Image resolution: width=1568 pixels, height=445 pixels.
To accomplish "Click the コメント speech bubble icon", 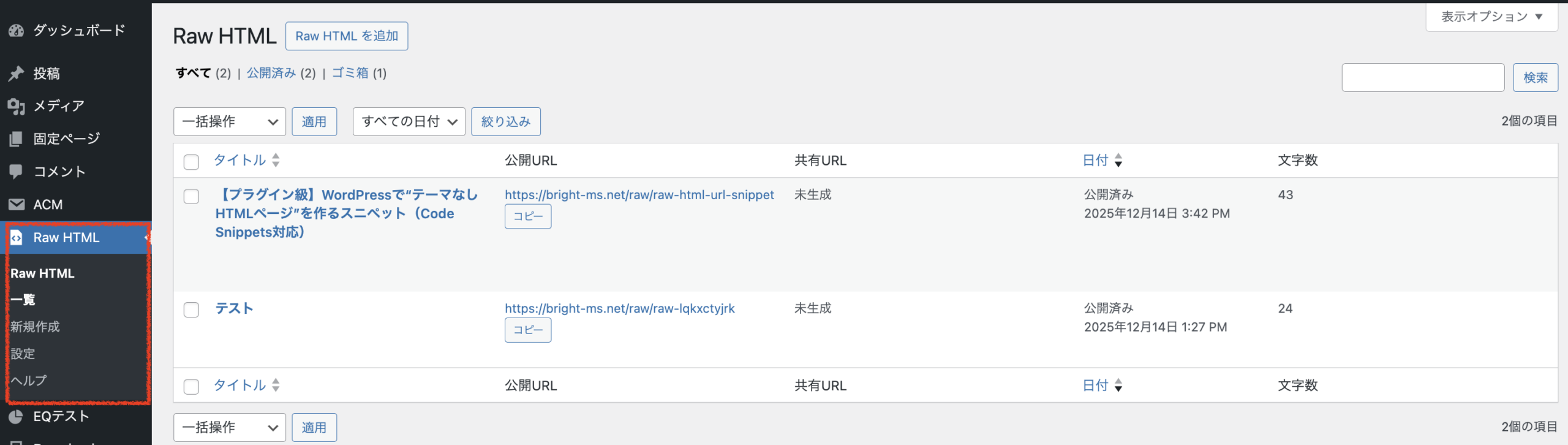I will point(17,172).
